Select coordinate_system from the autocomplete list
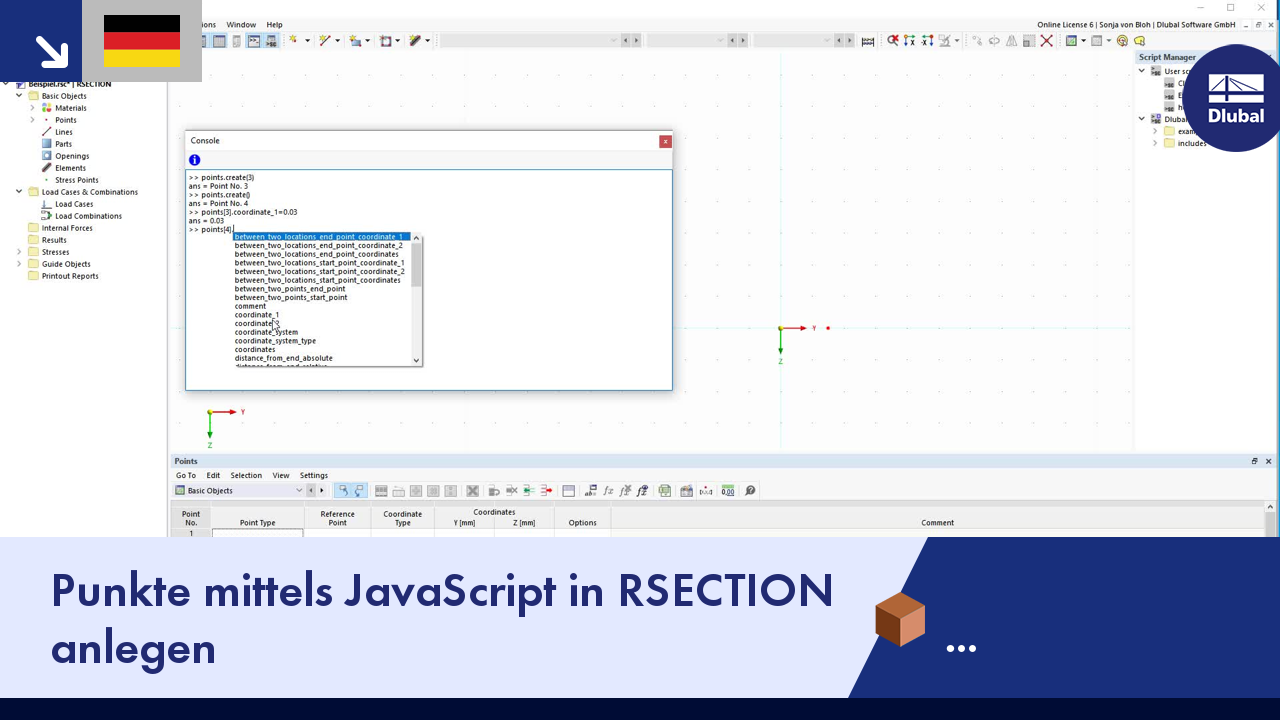Screen dimensions: 1280x720 266,332
